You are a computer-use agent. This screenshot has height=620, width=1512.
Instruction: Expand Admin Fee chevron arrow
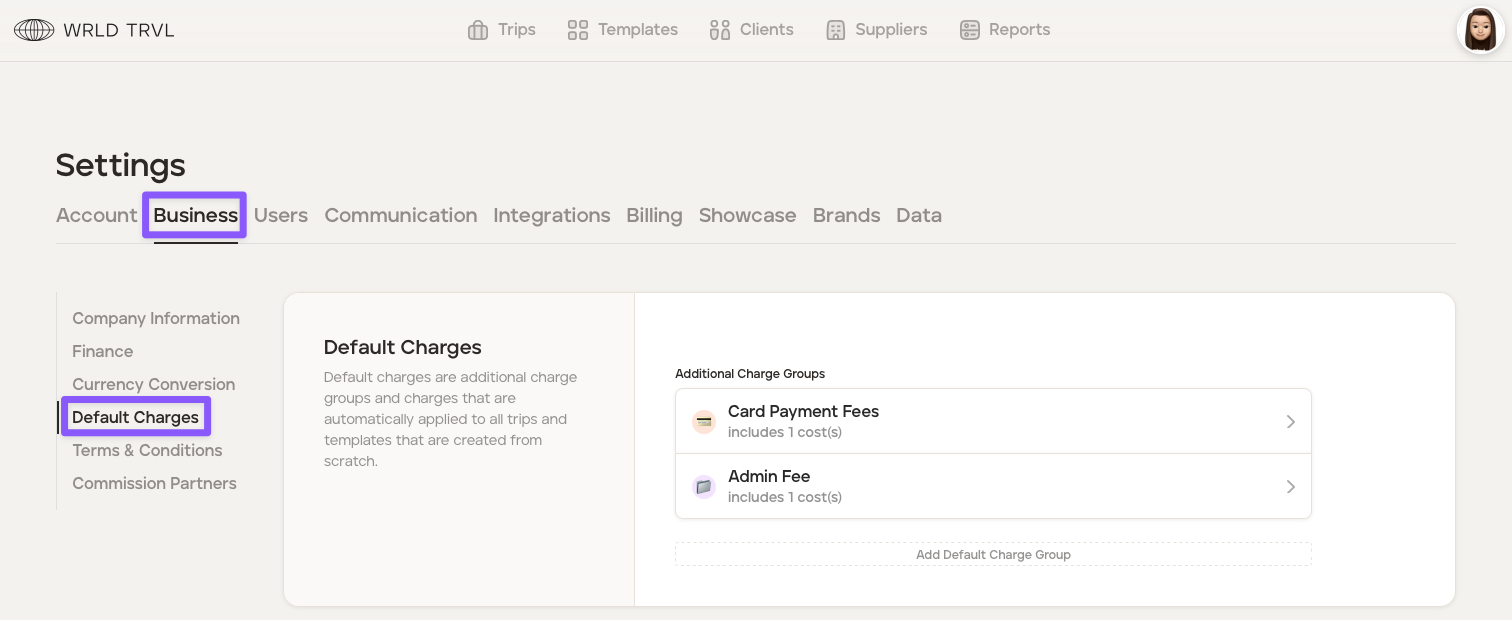(x=1290, y=487)
